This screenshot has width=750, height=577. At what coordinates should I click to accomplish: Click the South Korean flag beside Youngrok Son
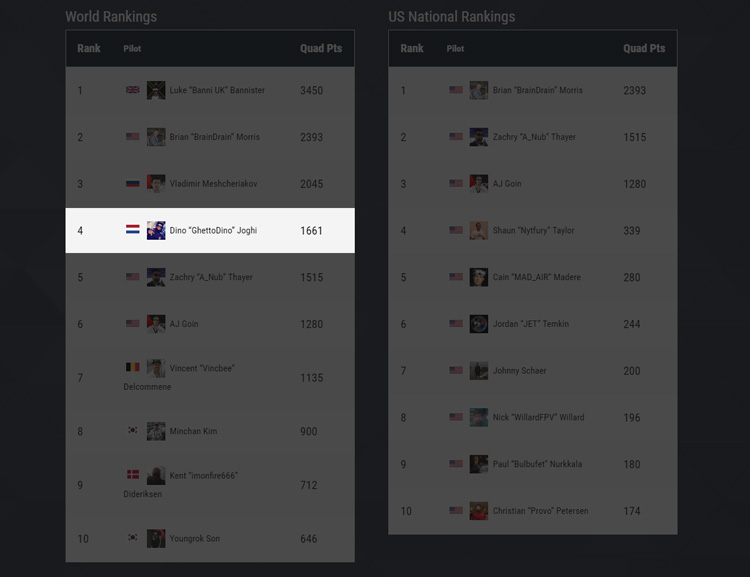coord(132,538)
